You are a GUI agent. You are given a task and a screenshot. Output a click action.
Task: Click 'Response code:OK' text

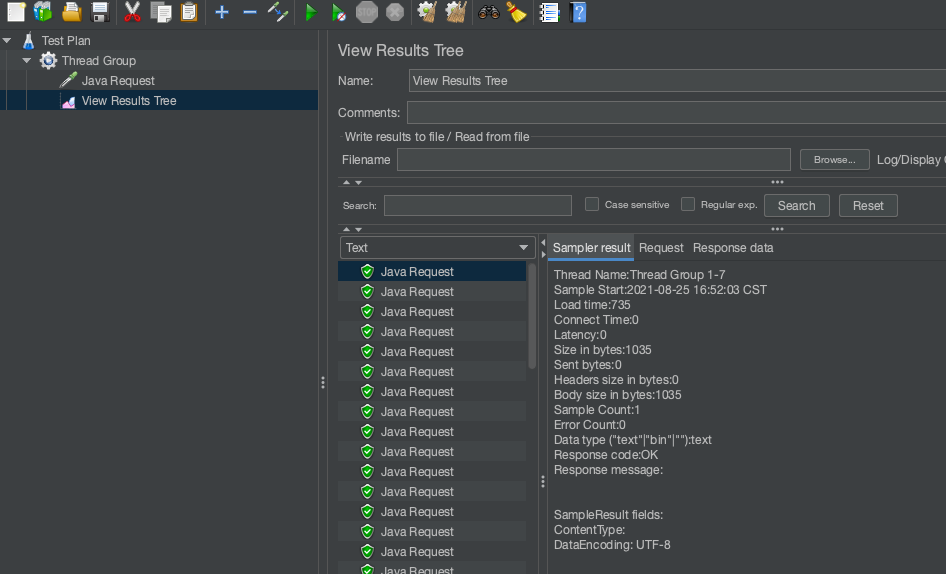[606, 454]
